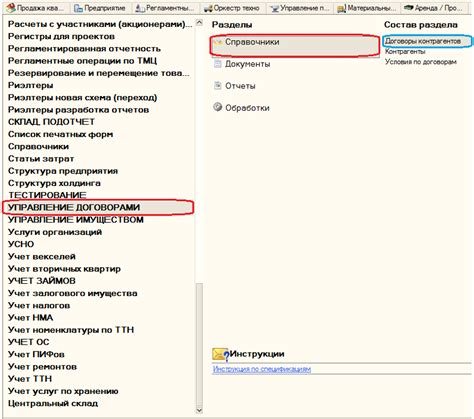Select Справочники in the left list
The height and width of the screenshot is (419, 474).
pyautogui.click(x=38, y=146)
